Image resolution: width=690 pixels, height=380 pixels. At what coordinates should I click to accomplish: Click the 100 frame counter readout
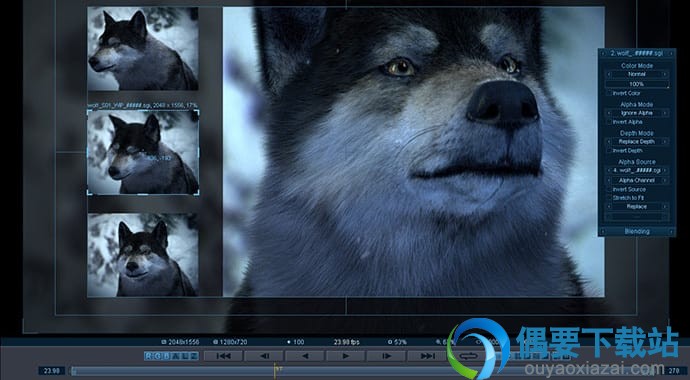click(296, 342)
